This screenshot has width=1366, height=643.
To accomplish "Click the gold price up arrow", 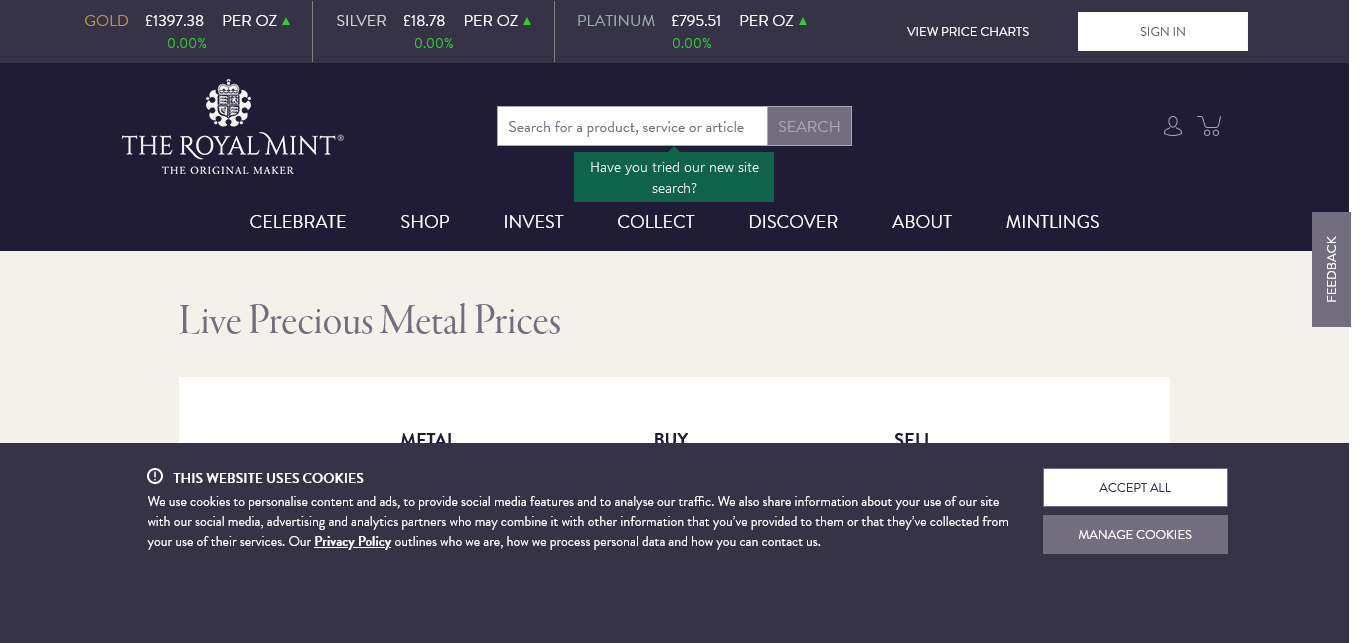I will pyautogui.click(x=286, y=21).
